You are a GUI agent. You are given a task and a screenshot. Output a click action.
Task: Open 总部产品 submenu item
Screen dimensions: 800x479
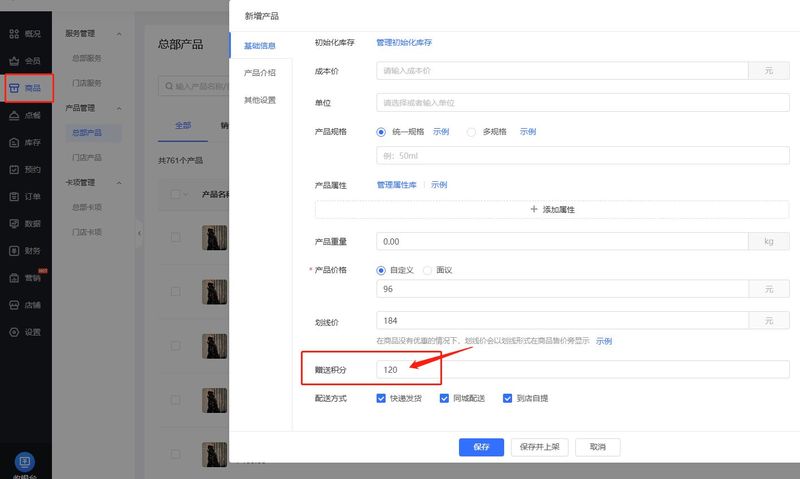click(x=87, y=133)
